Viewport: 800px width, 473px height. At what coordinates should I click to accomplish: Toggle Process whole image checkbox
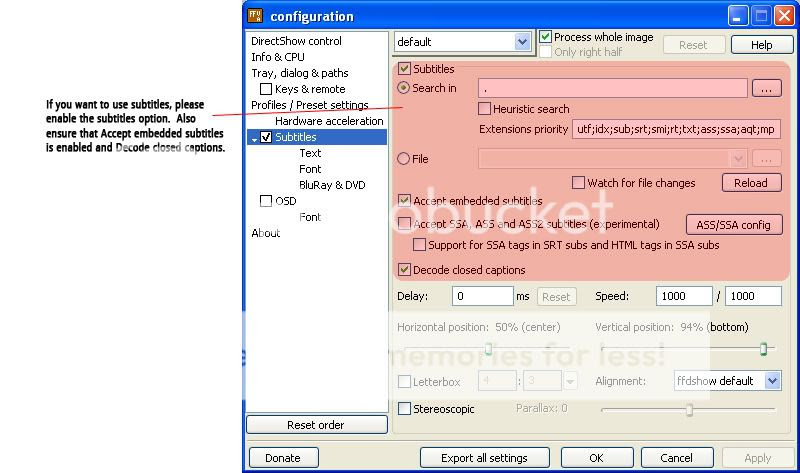(545, 37)
